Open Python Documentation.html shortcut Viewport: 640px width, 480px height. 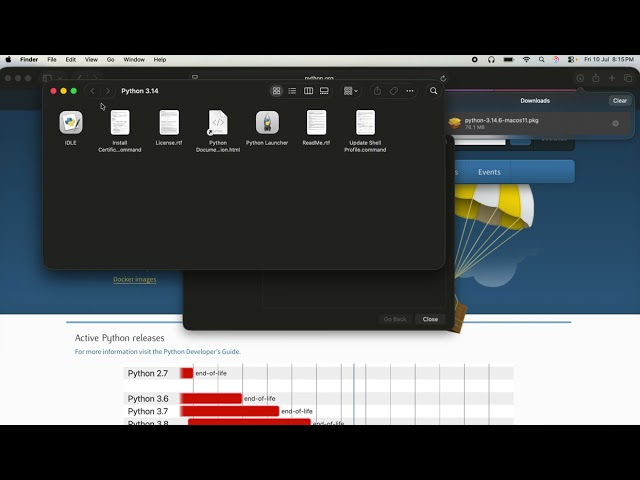pos(218,122)
